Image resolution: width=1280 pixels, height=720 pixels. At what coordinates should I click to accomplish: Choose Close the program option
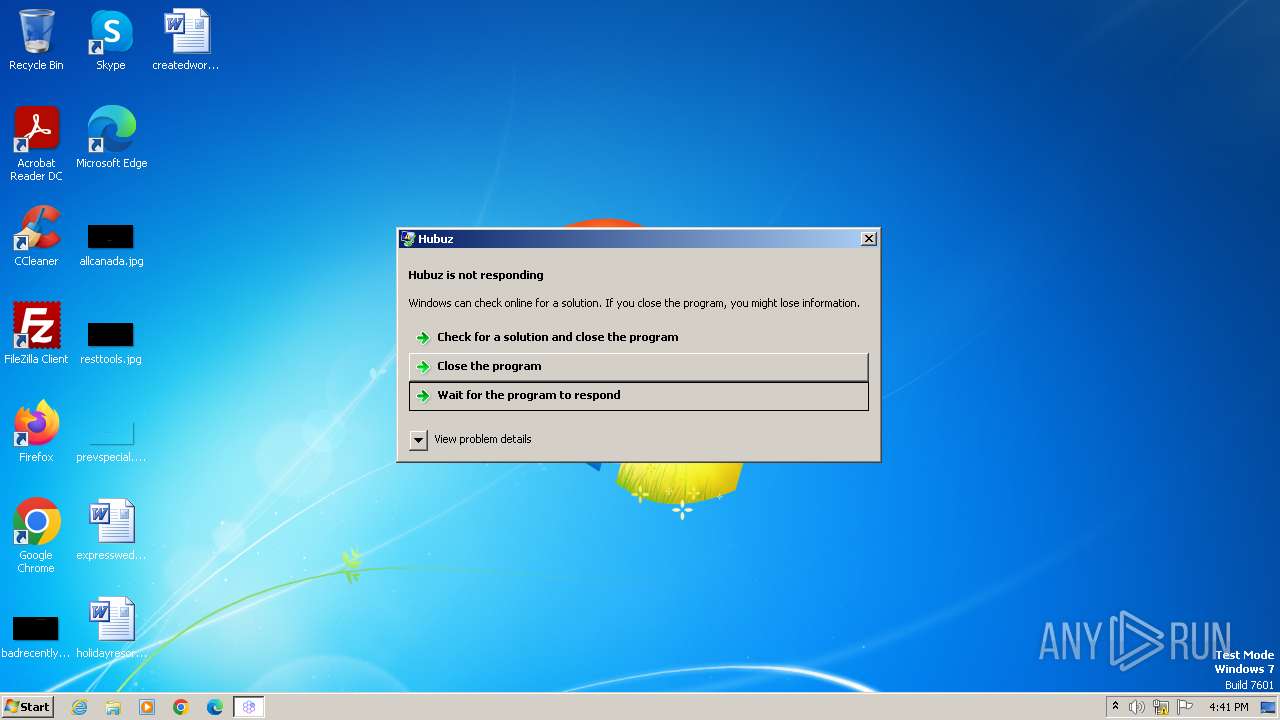click(x=638, y=366)
